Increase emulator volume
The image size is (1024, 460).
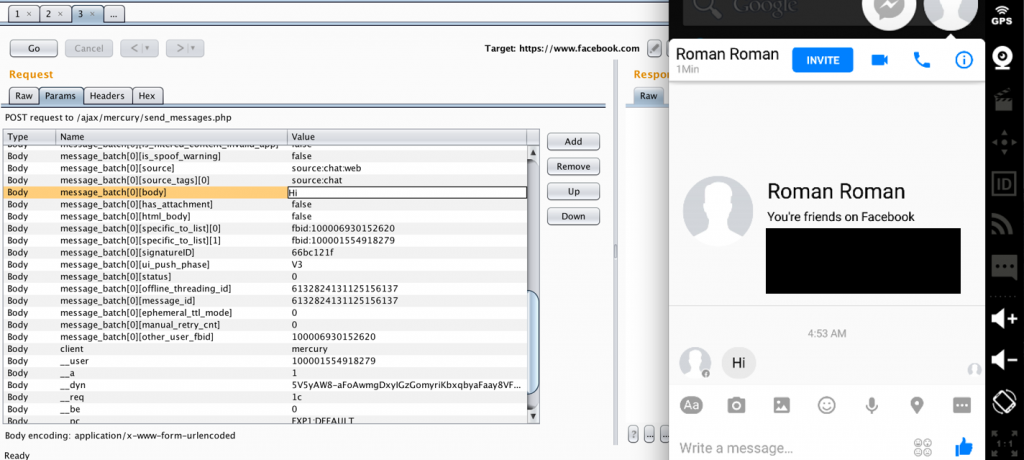1004,318
